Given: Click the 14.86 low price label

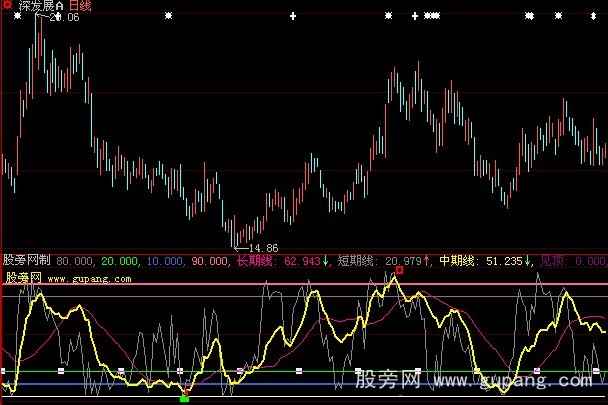Looking at the screenshot, I should pyautogui.click(x=264, y=248).
